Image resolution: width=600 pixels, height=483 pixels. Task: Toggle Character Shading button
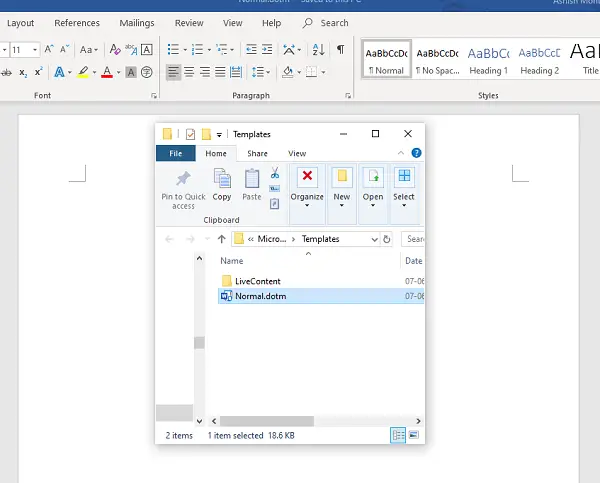click(131, 72)
